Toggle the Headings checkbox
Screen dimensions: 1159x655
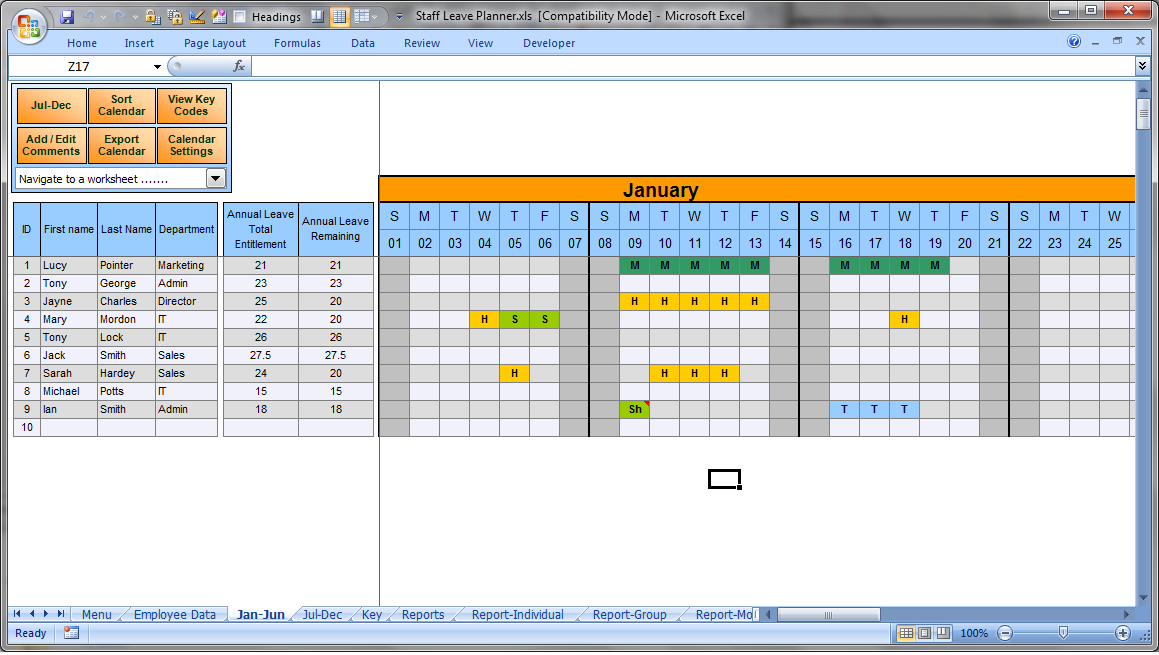click(x=240, y=17)
